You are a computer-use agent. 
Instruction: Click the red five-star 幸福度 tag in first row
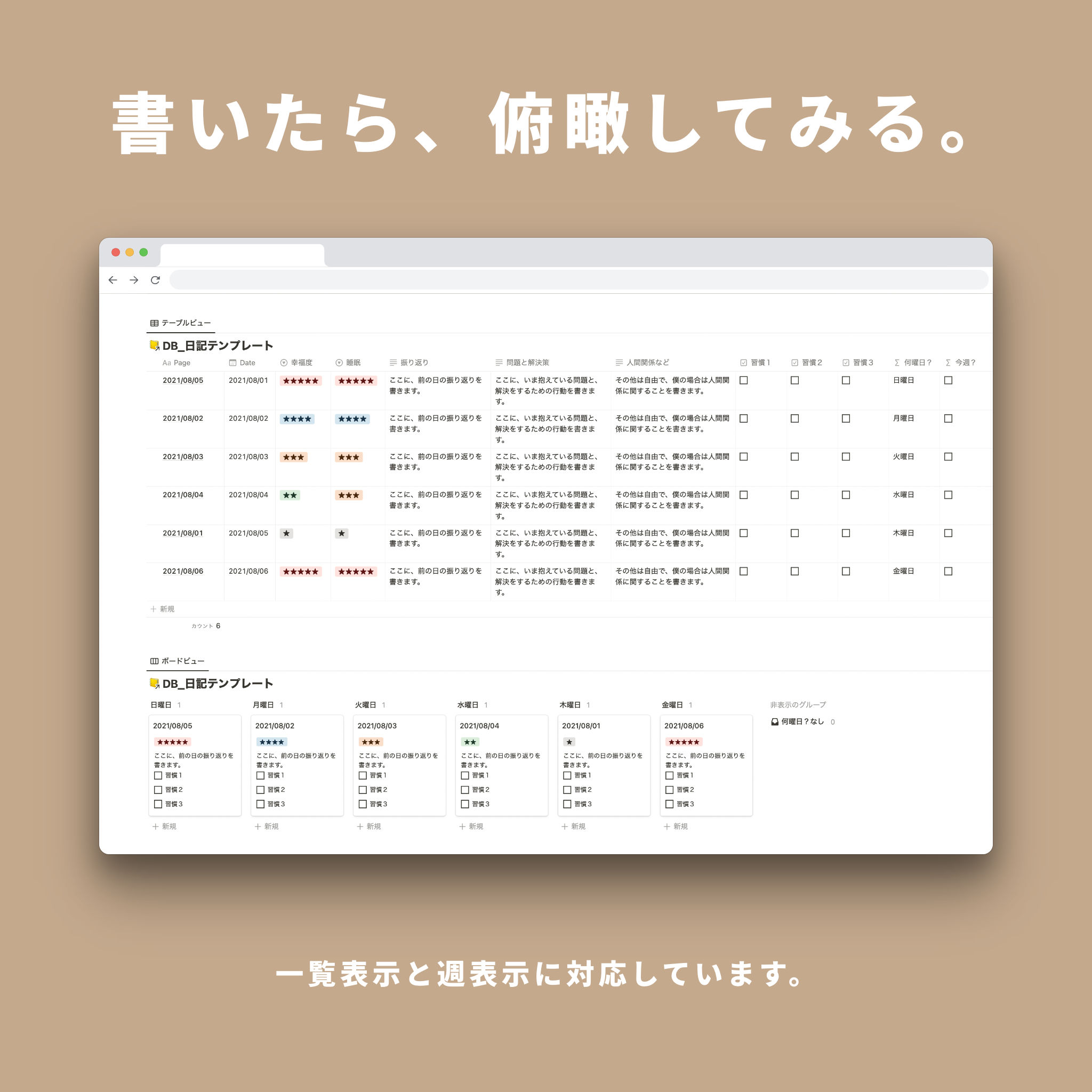pos(301,381)
